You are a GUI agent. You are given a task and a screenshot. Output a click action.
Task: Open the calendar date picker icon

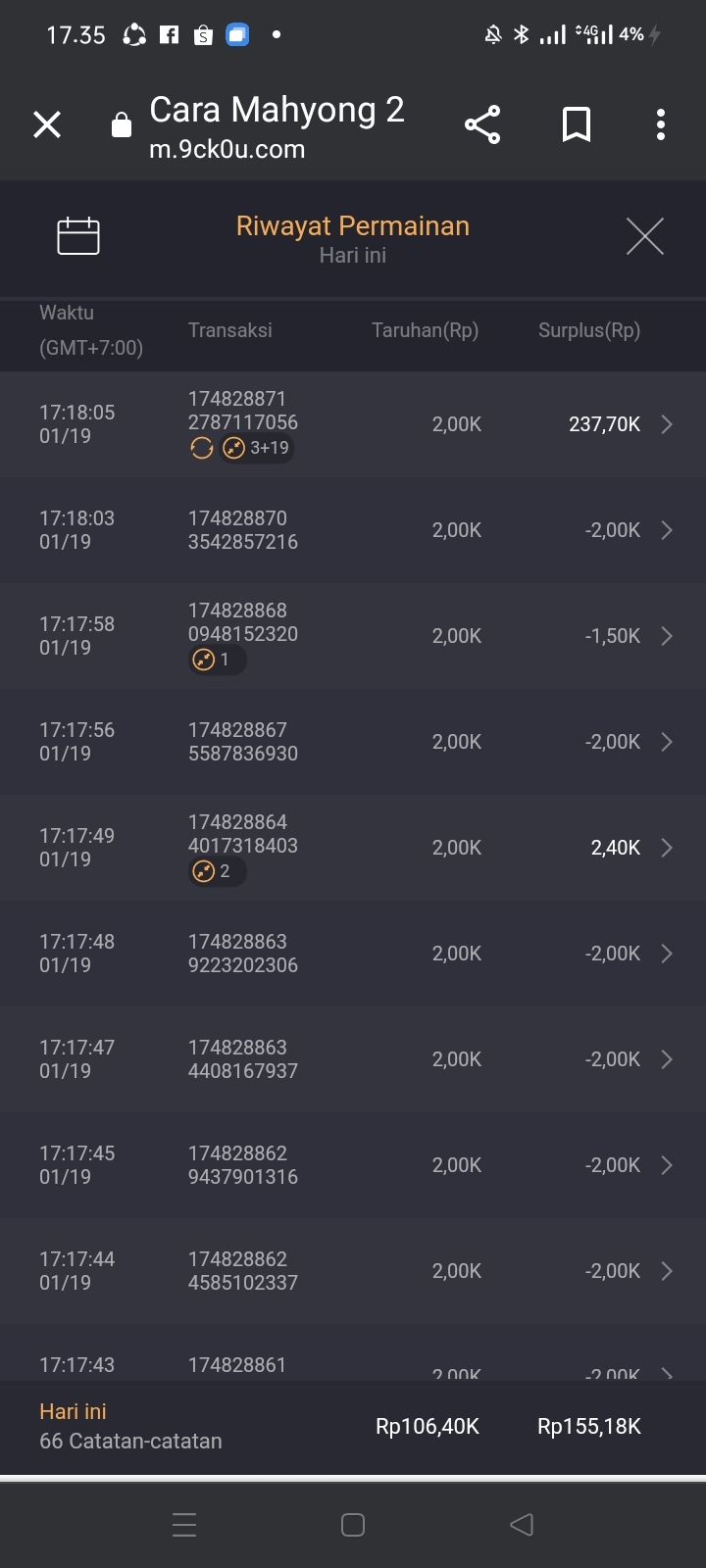click(x=78, y=236)
